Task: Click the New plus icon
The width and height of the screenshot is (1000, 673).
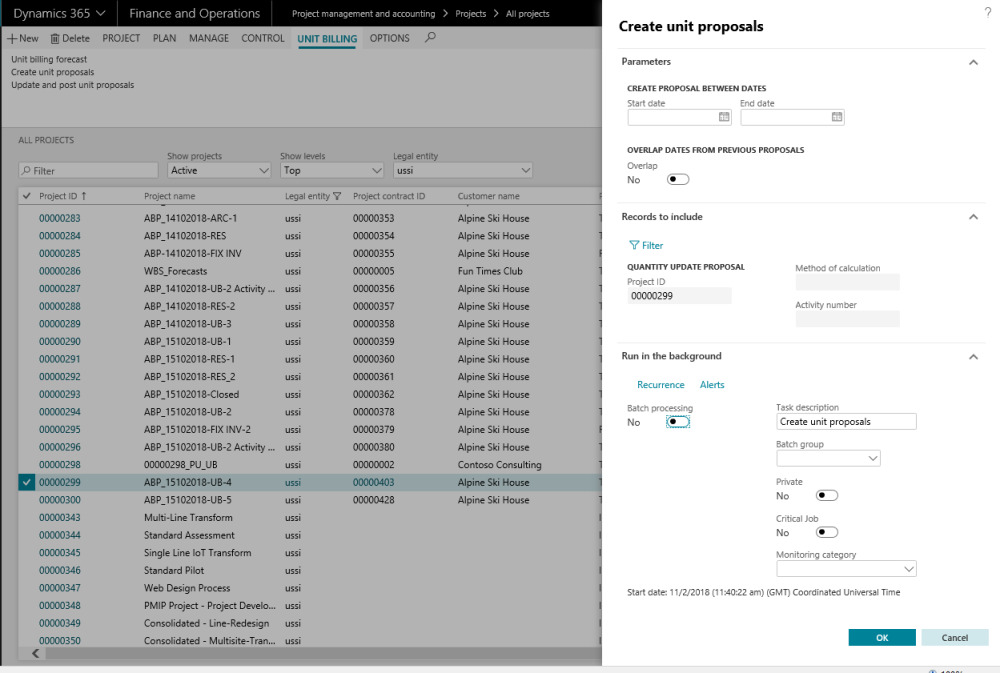Action: point(12,38)
